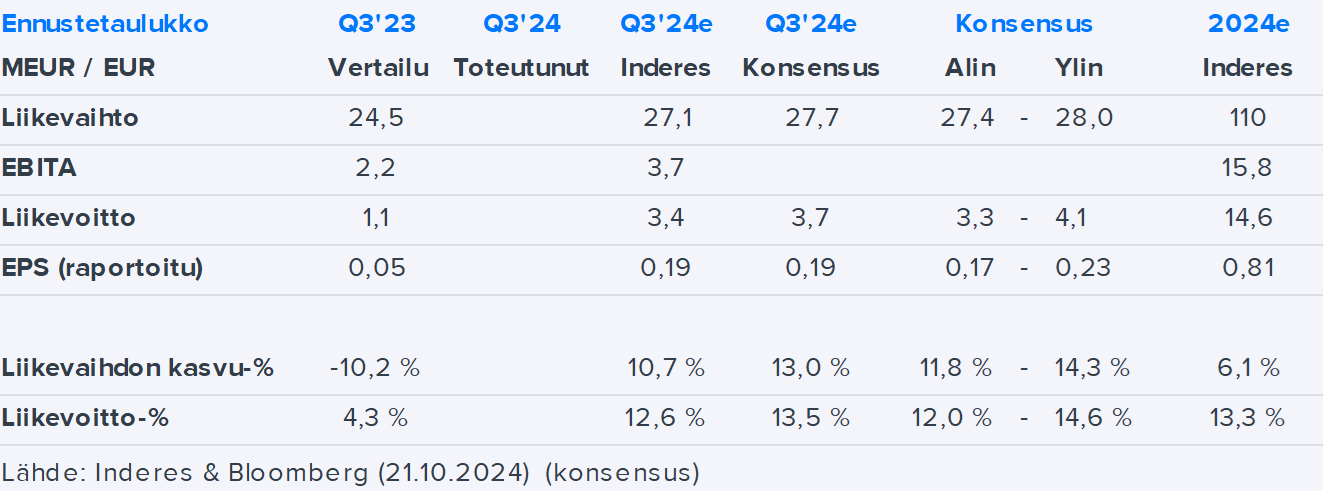The width and height of the screenshot is (1323, 491).
Task: Click the EPS (raportoitu) row label
Action: coord(102,268)
